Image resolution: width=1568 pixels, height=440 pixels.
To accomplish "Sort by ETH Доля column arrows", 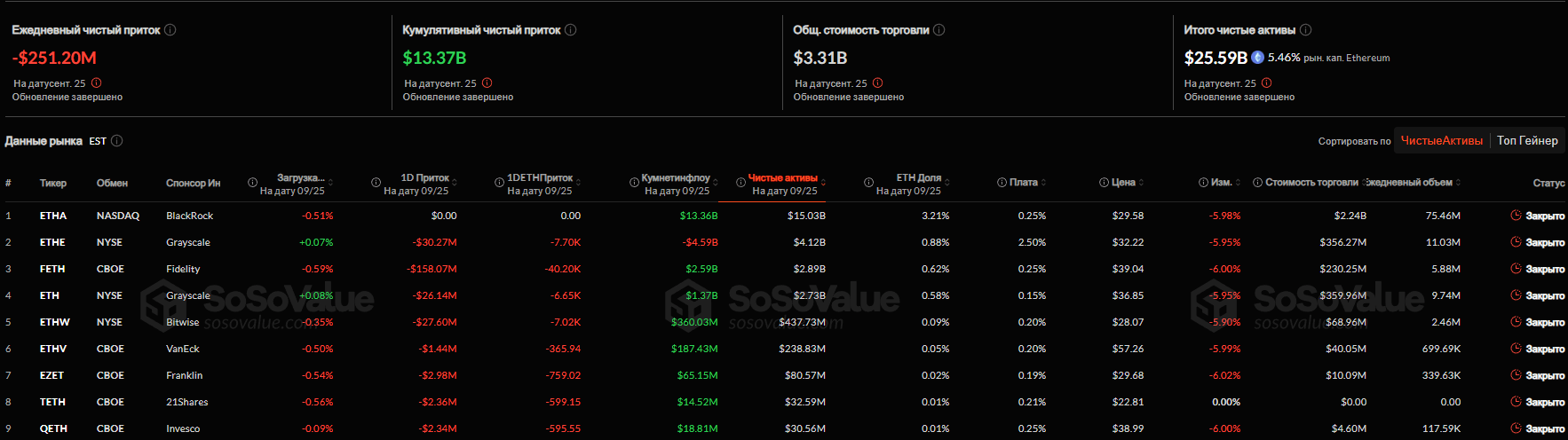I will click(947, 183).
